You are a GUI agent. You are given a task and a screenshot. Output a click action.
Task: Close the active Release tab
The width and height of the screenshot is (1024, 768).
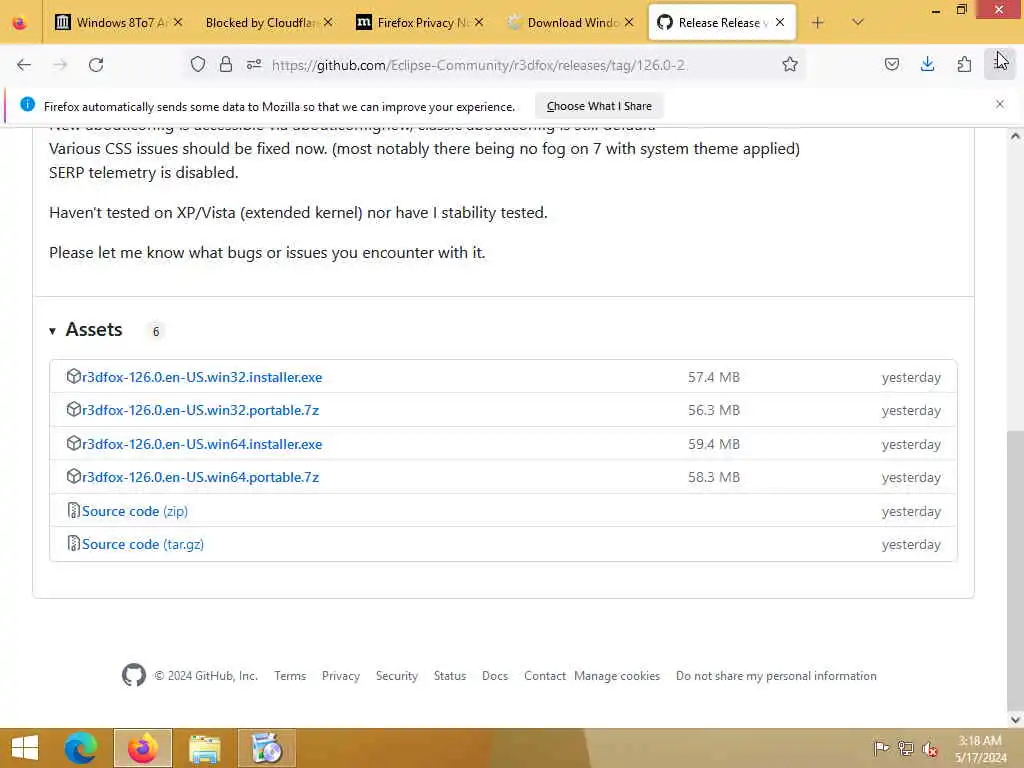(x=780, y=23)
